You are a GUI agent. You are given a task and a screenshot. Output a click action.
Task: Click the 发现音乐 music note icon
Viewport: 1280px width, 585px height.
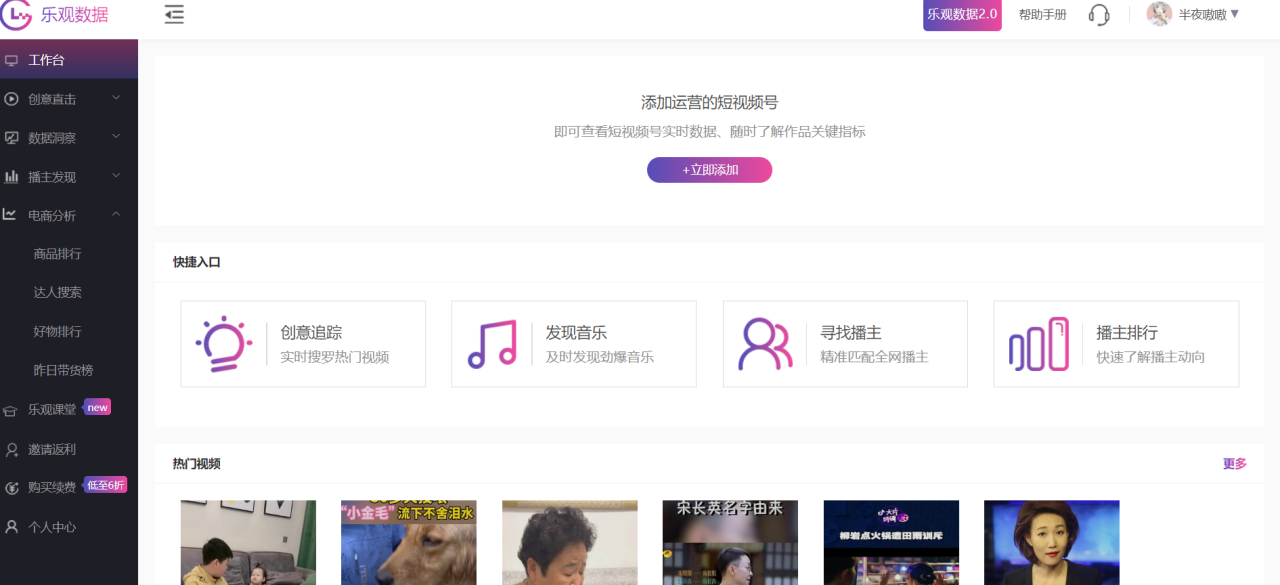[494, 343]
